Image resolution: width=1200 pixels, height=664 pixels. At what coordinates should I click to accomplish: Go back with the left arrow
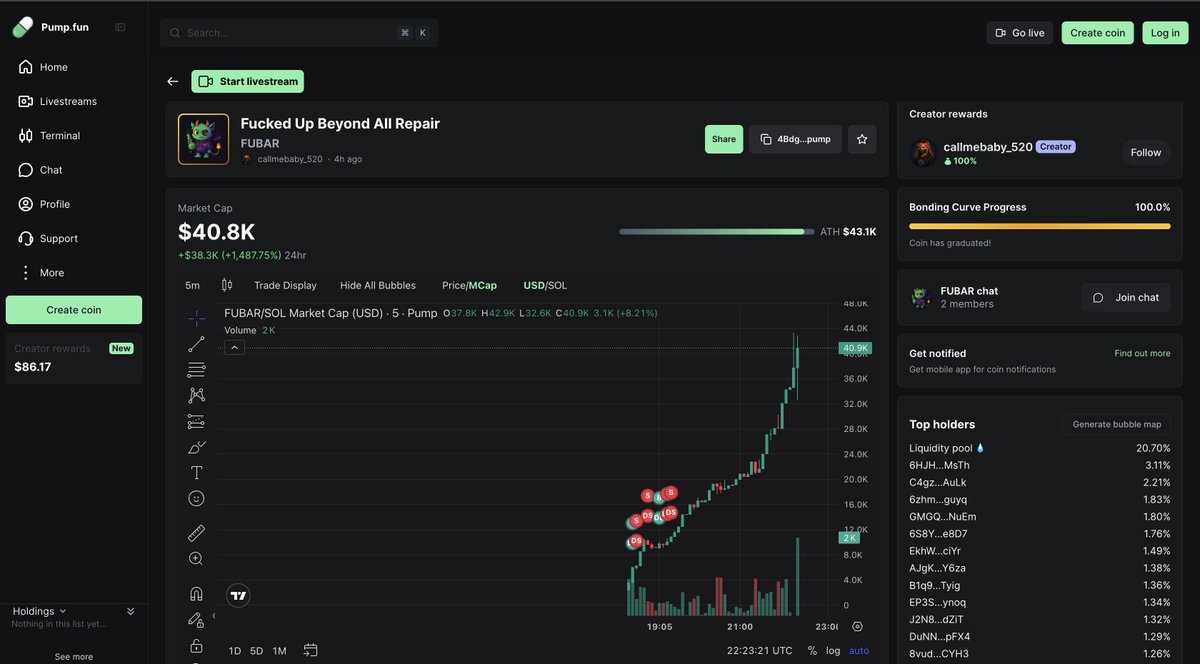coord(173,81)
